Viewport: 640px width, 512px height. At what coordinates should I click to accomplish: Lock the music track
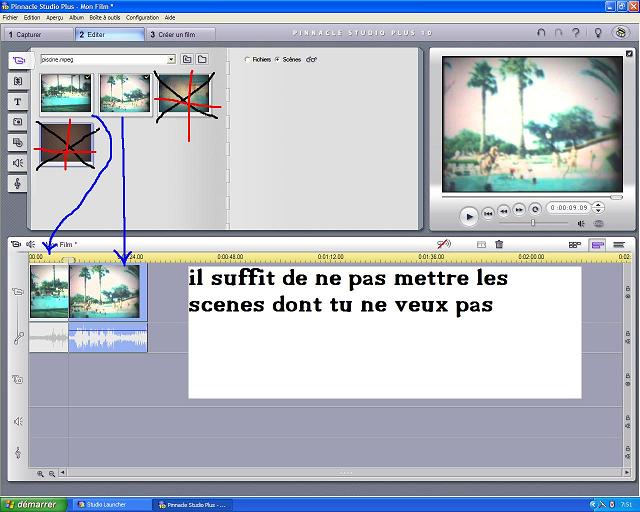coord(628,449)
